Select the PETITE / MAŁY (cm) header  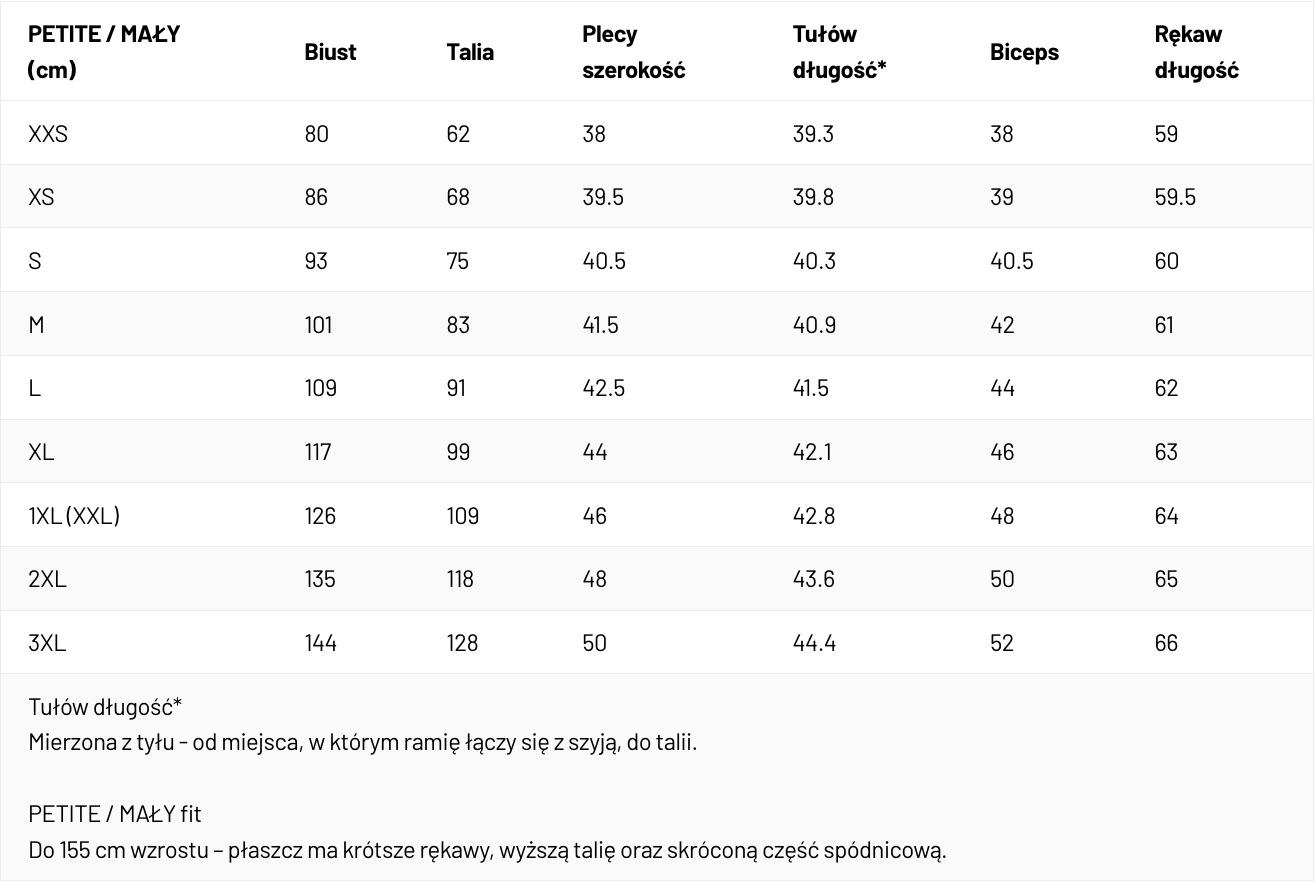pos(104,52)
